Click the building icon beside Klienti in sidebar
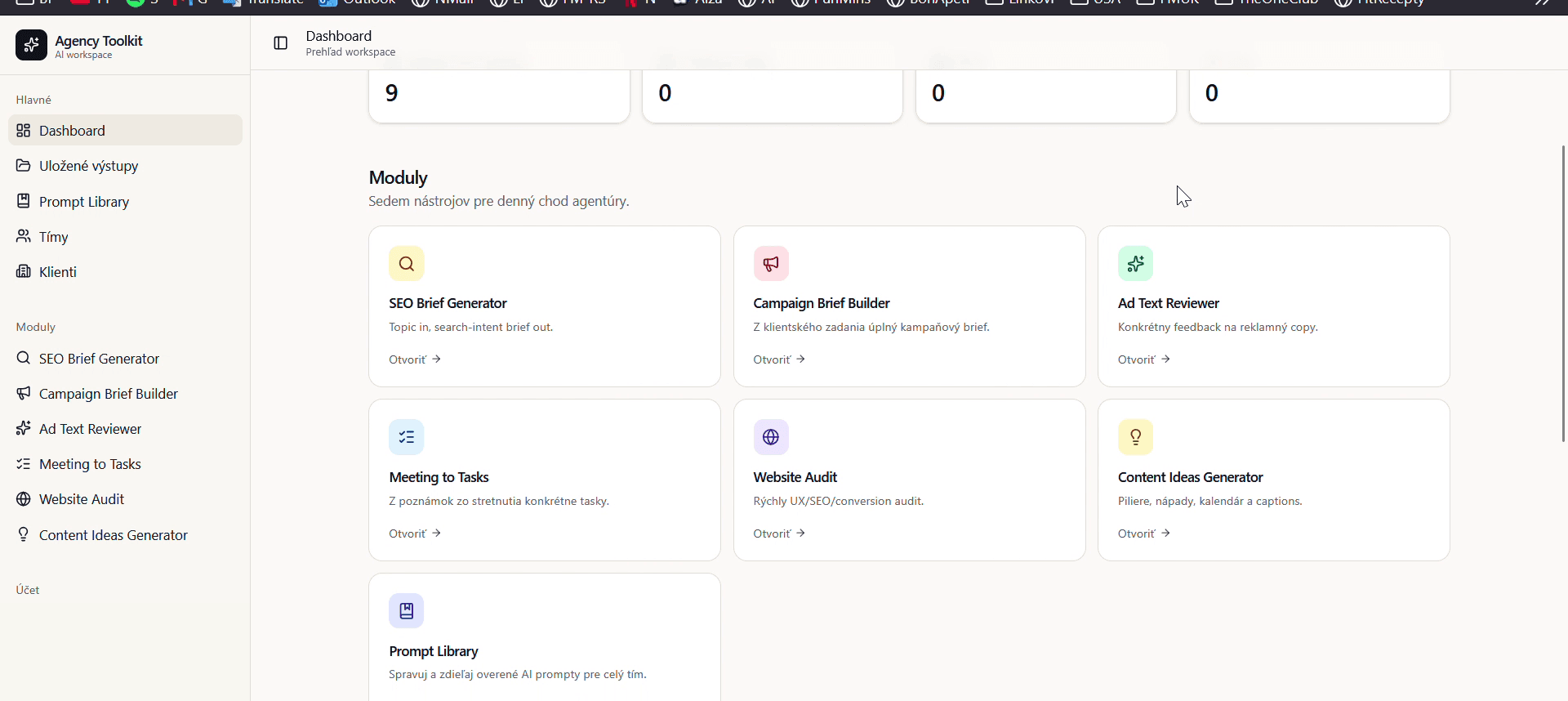 coord(24,271)
